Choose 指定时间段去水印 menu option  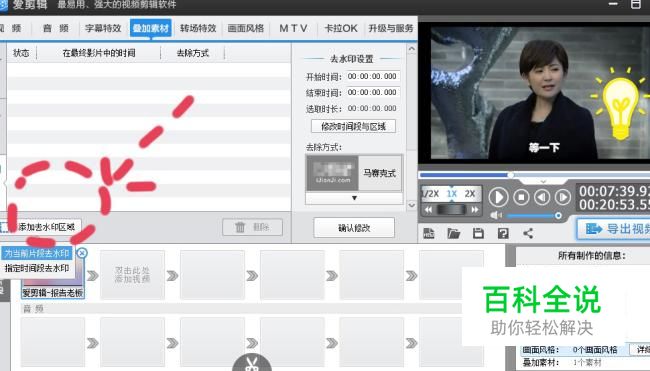coord(37,268)
